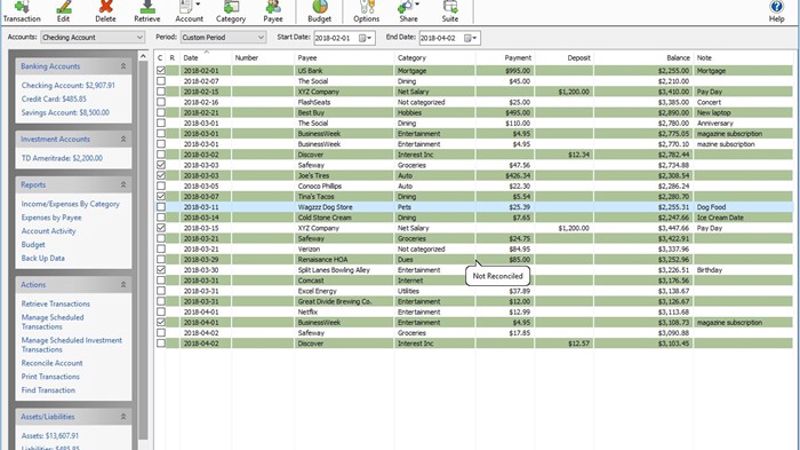
Task: Uncheck cleared box for Split Lanes Bowling Alley
Action: coord(161,269)
